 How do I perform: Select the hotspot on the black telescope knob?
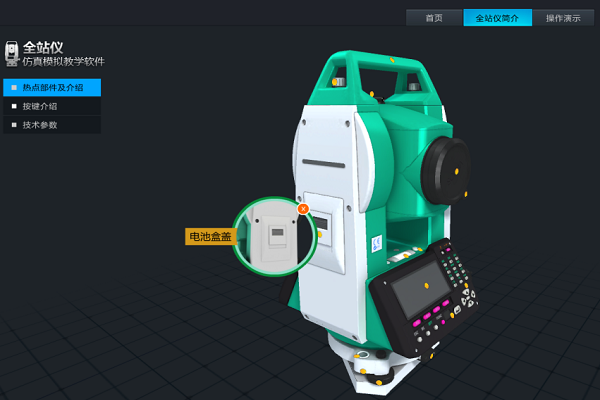456,171
